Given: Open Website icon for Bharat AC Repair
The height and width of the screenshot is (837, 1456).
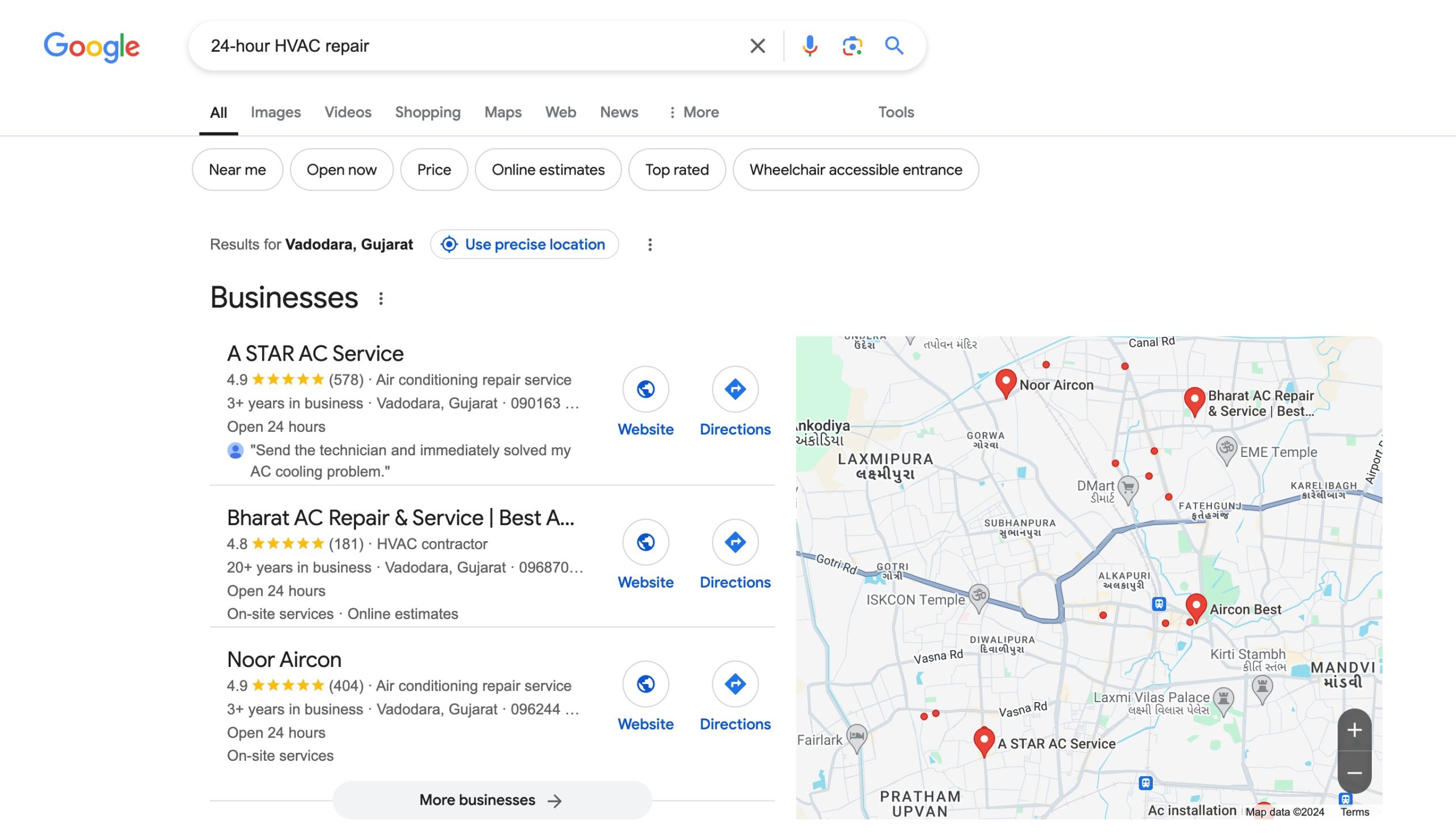Looking at the screenshot, I should 646,542.
